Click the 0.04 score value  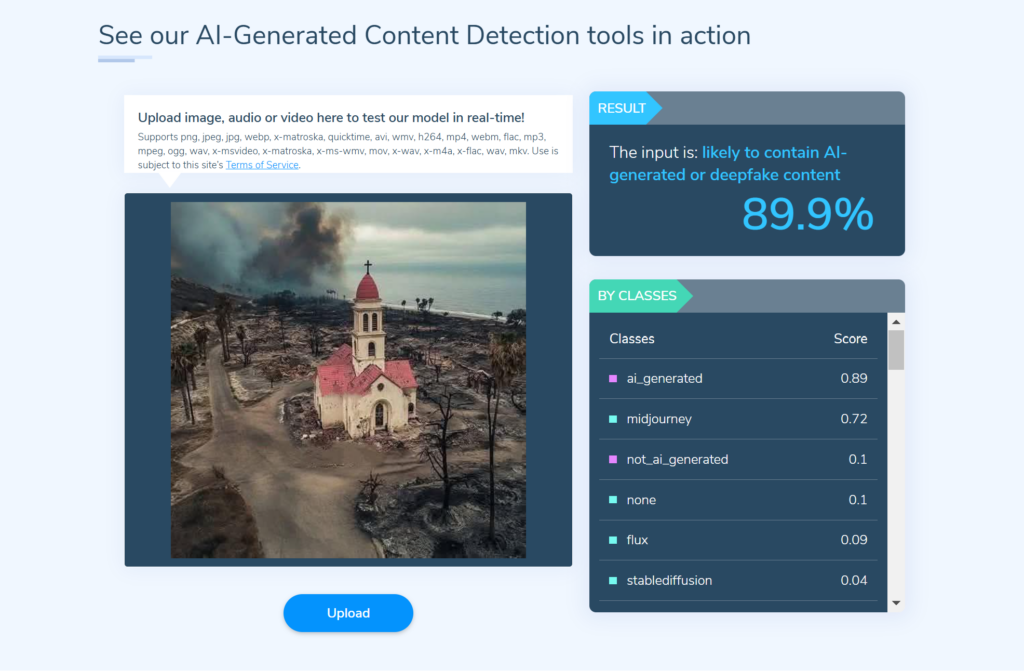[x=854, y=580]
